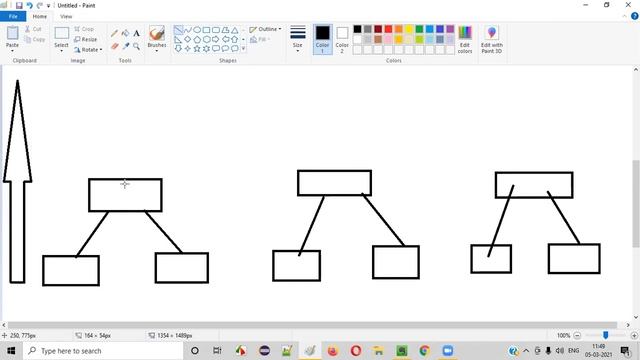This screenshot has width=640, height=360.
Task: Open Task View in taskbar
Action: (x=217, y=351)
